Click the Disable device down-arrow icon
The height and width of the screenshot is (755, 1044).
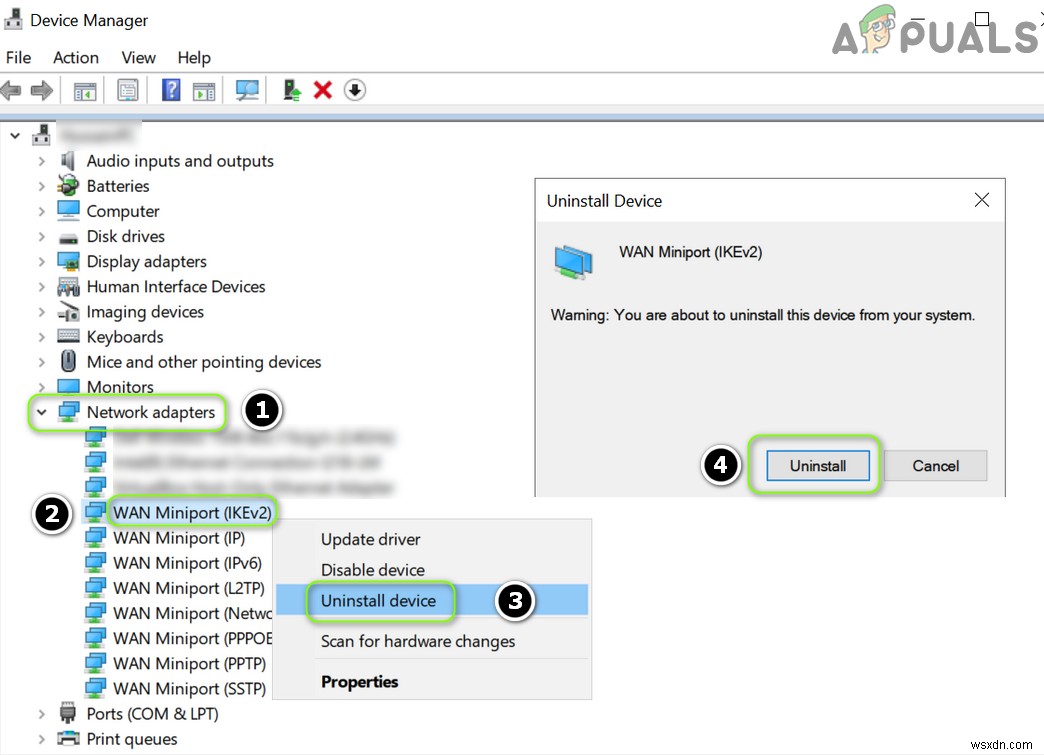coord(355,90)
